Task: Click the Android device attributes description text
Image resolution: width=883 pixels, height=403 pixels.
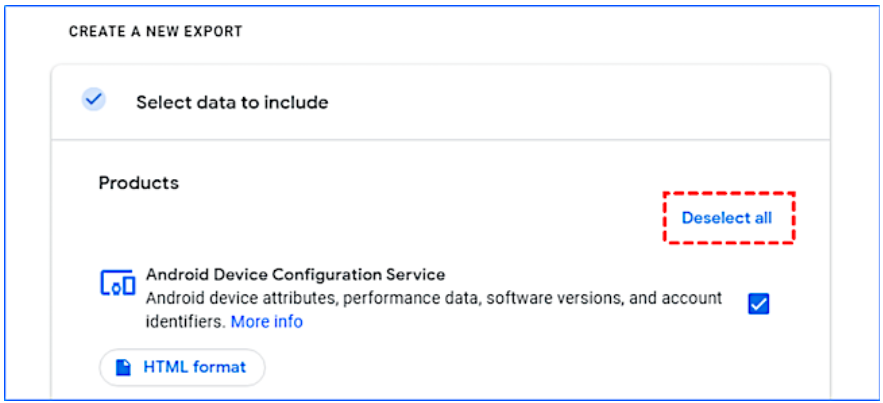Action: tap(434, 310)
